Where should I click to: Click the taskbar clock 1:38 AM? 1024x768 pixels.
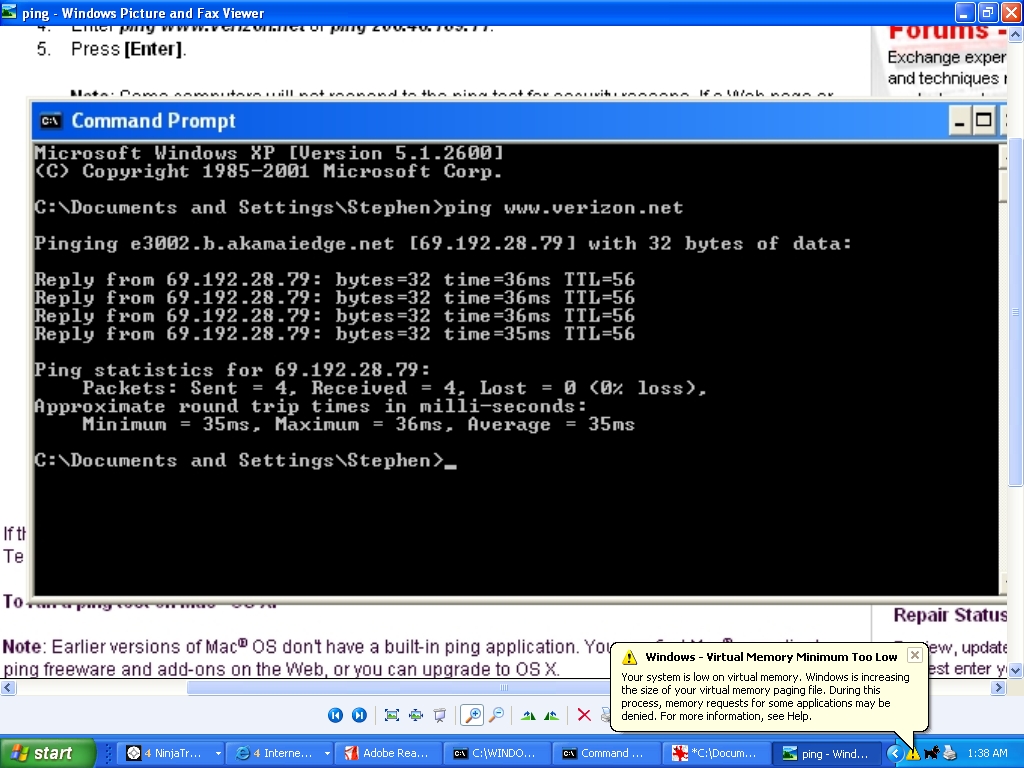[987, 753]
